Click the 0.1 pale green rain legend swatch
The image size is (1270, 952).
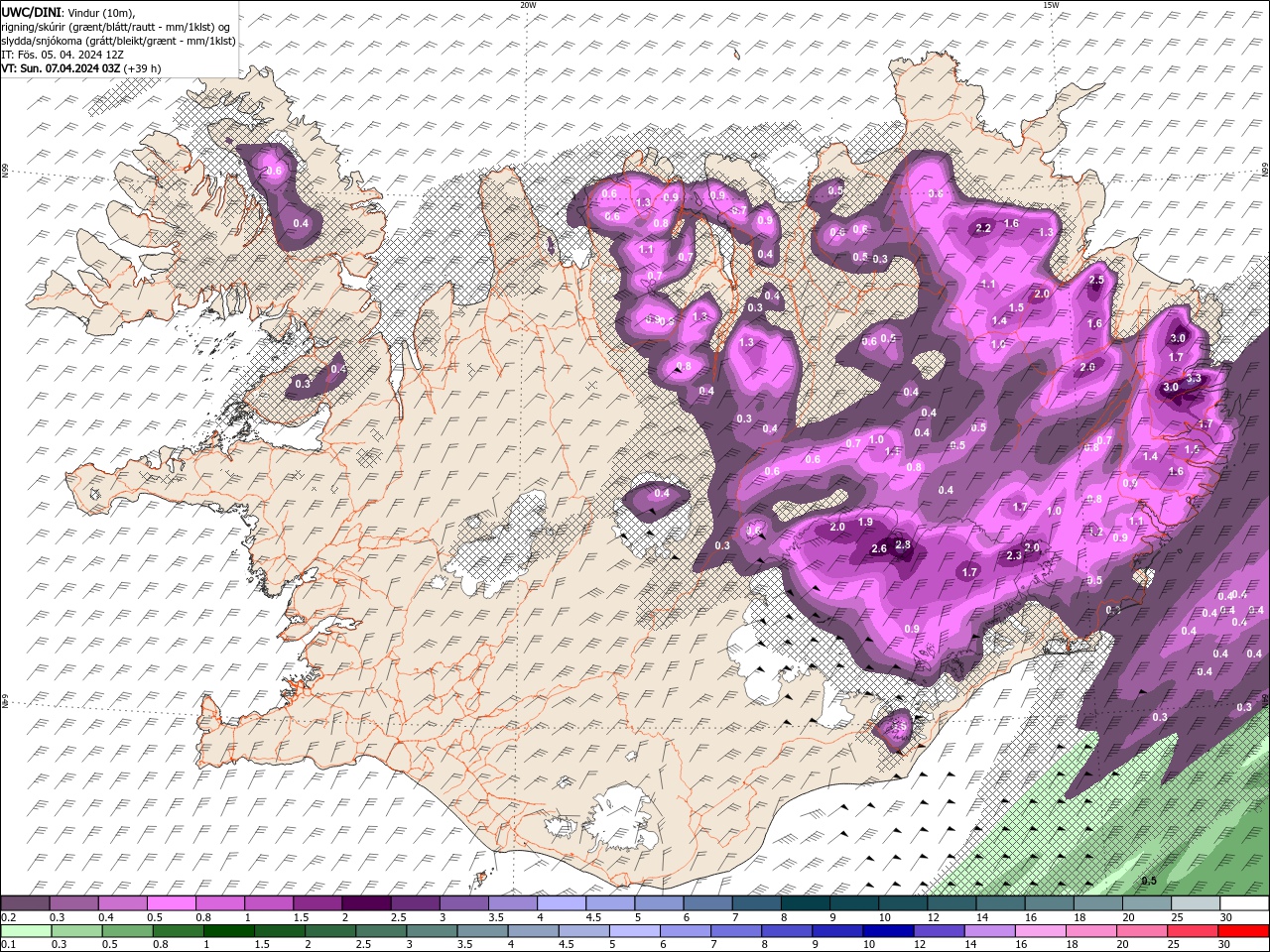26,931
